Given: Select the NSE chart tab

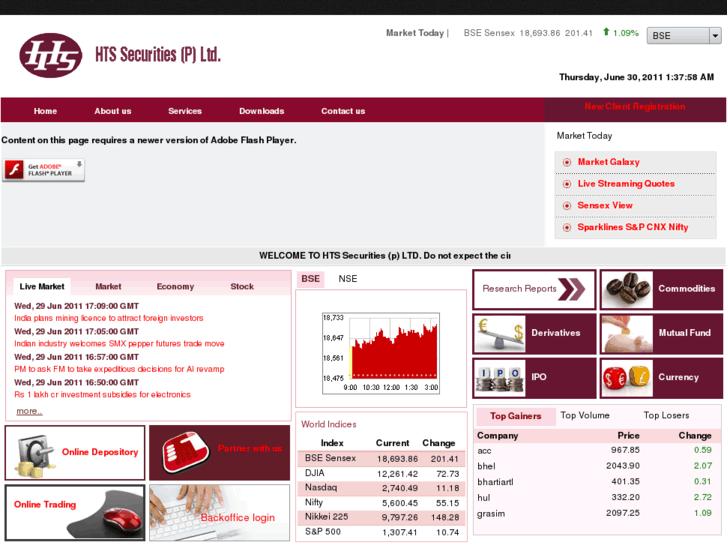Looking at the screenshot, I should coord(348,279).
